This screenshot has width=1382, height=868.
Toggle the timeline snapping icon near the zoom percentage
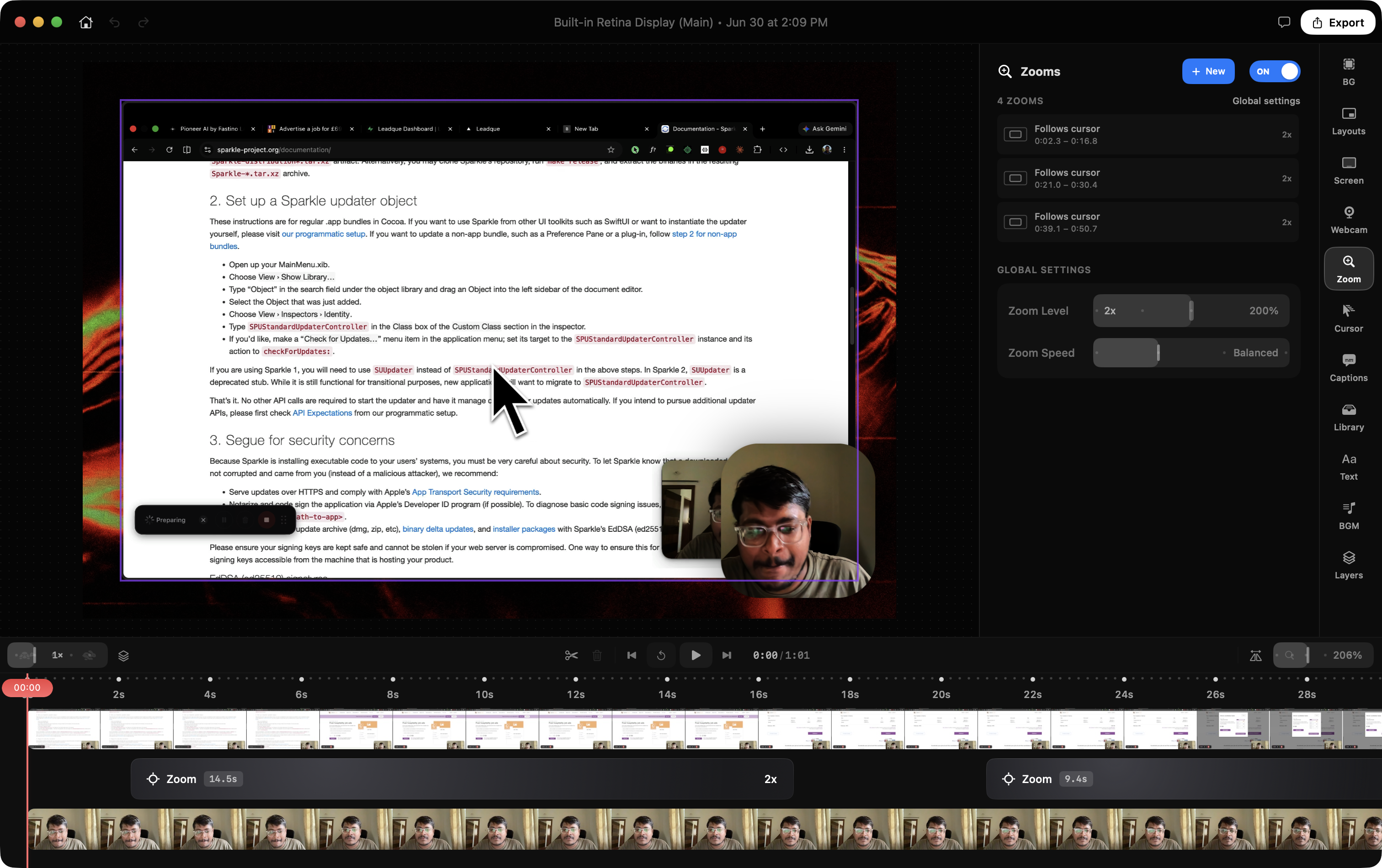click(x=1255, y=655)
